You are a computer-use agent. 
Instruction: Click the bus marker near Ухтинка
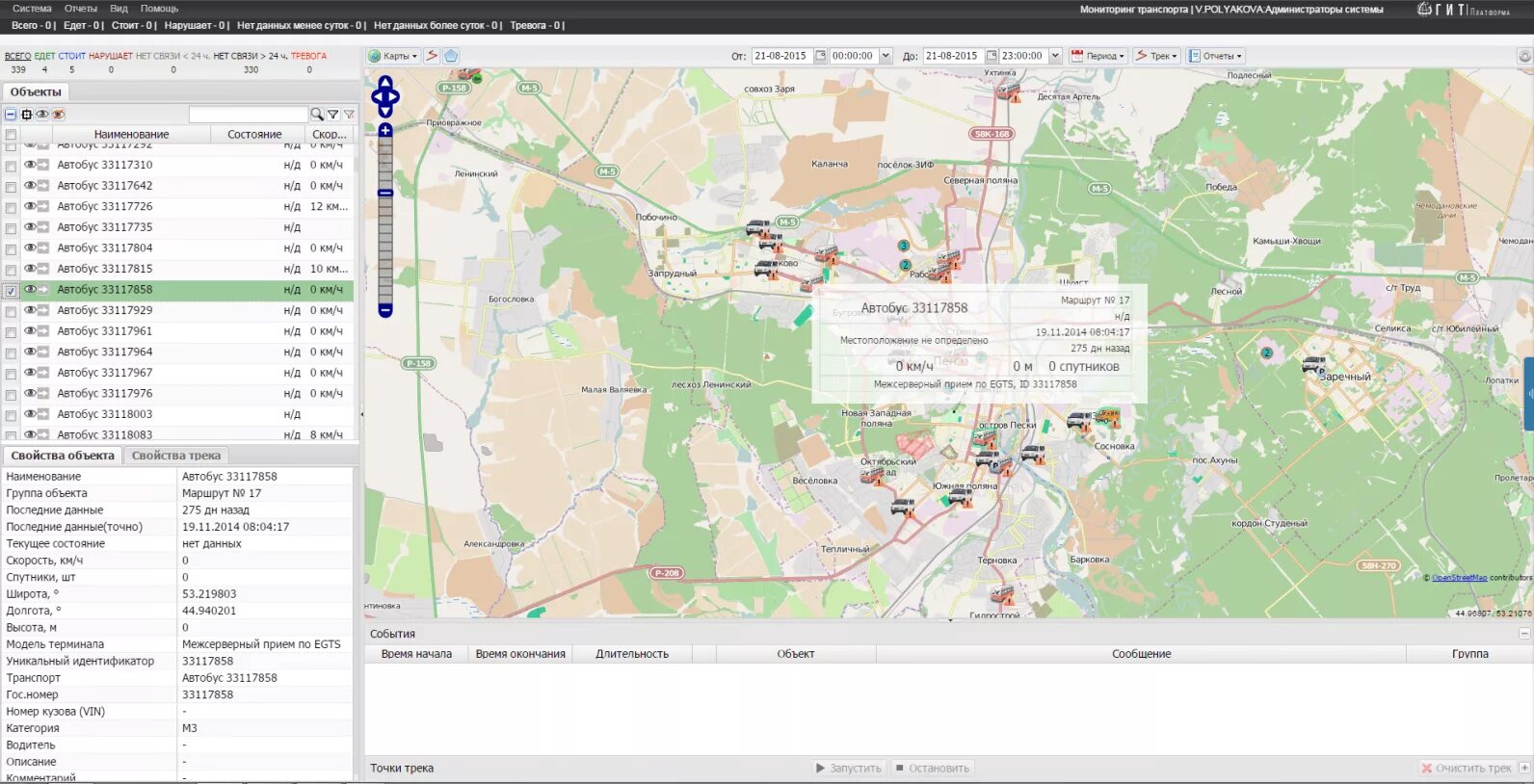[x=1009, y=91]
